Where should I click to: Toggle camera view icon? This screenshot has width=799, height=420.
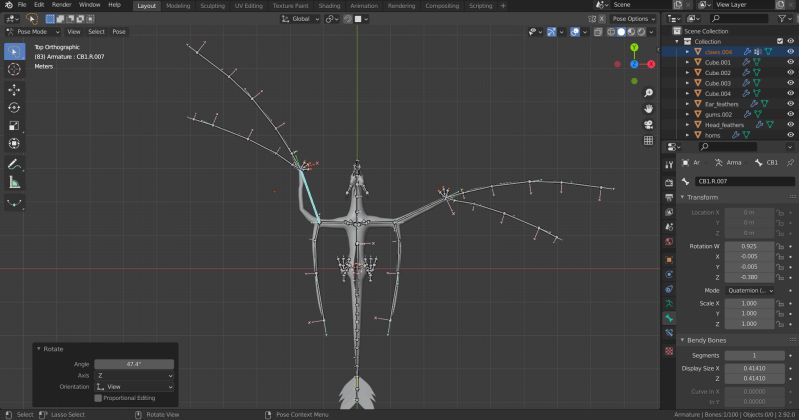point(648,125)
